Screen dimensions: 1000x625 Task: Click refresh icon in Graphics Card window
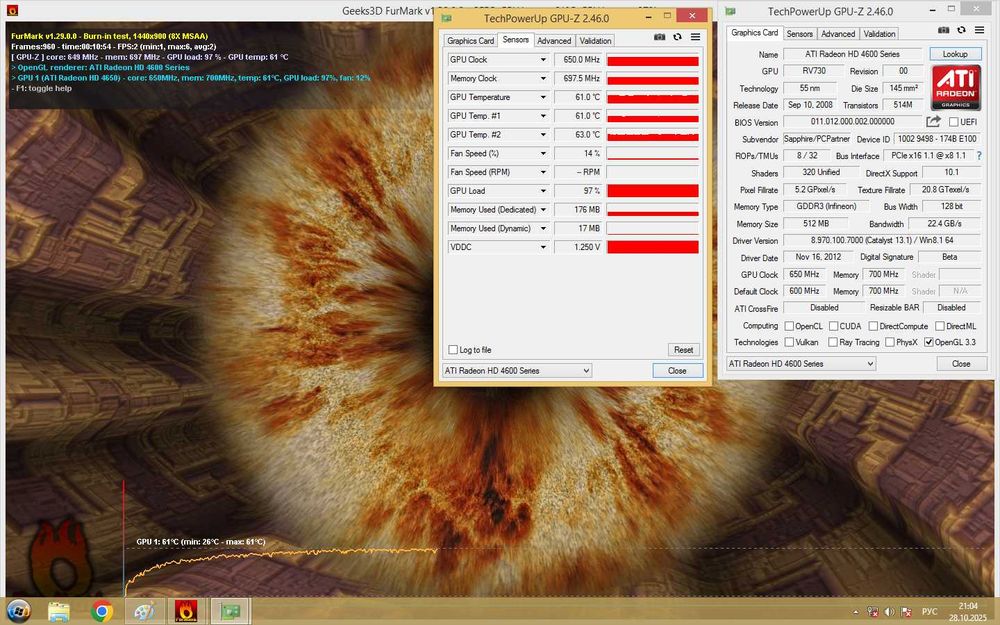[961, 30]
